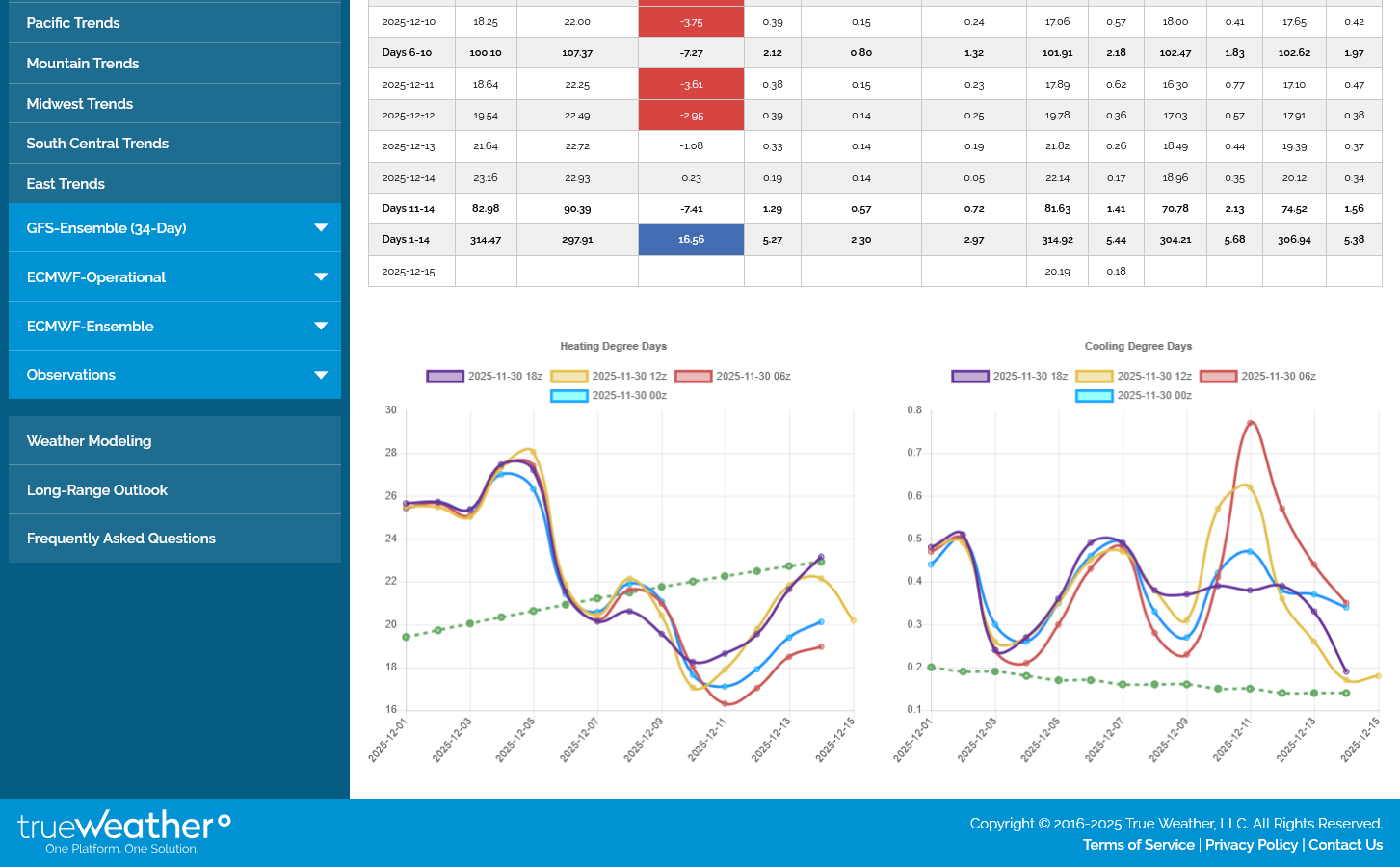Open Long-Range Outlook page
The height and width of the screenshot is (867, 1400).
(x=97, y=490)
